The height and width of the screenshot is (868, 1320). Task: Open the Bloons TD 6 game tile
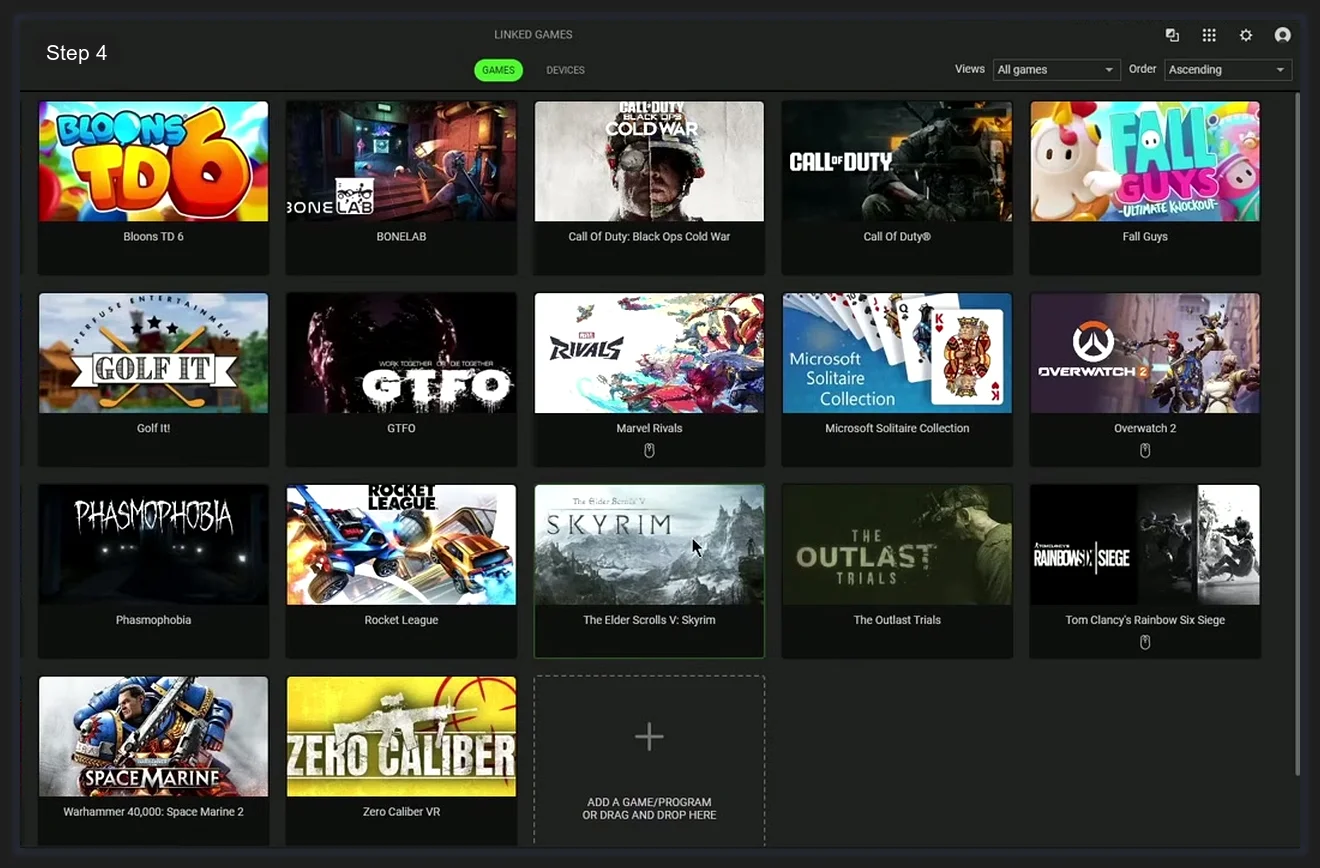click(153, 160)
